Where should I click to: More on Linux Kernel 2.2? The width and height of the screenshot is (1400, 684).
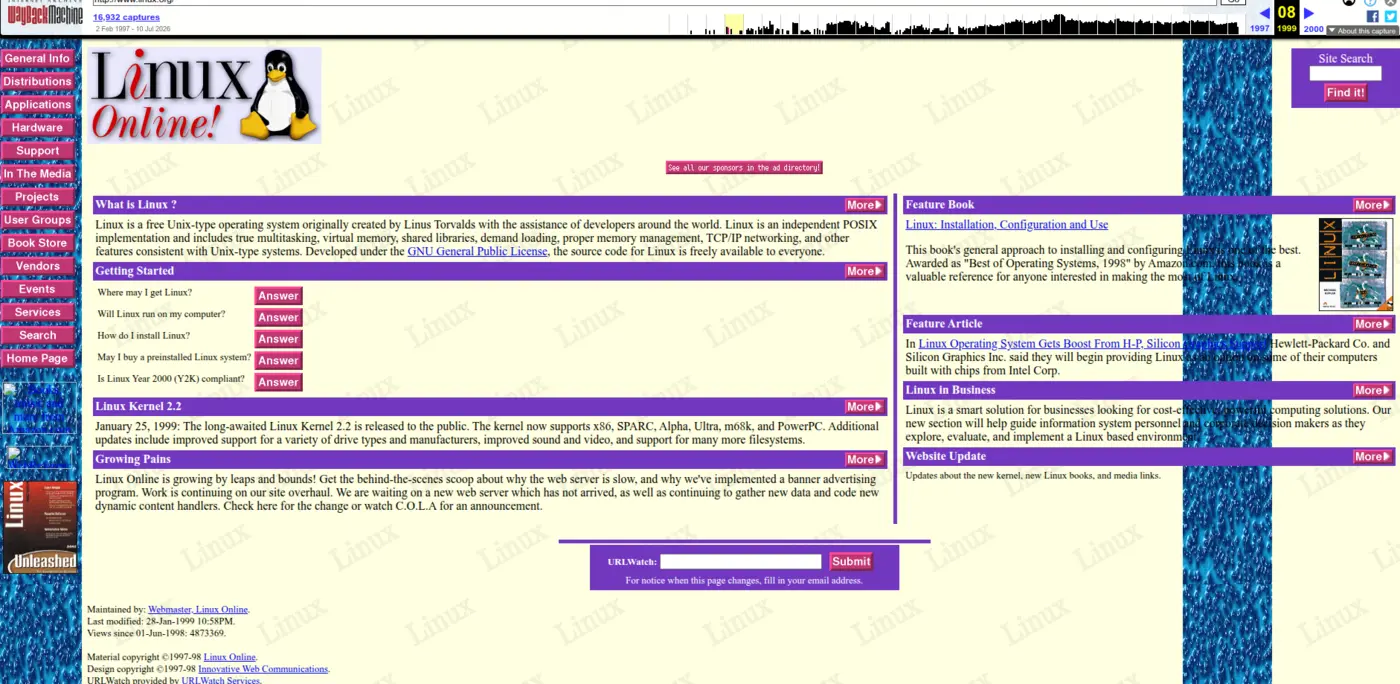click(865, 407)
